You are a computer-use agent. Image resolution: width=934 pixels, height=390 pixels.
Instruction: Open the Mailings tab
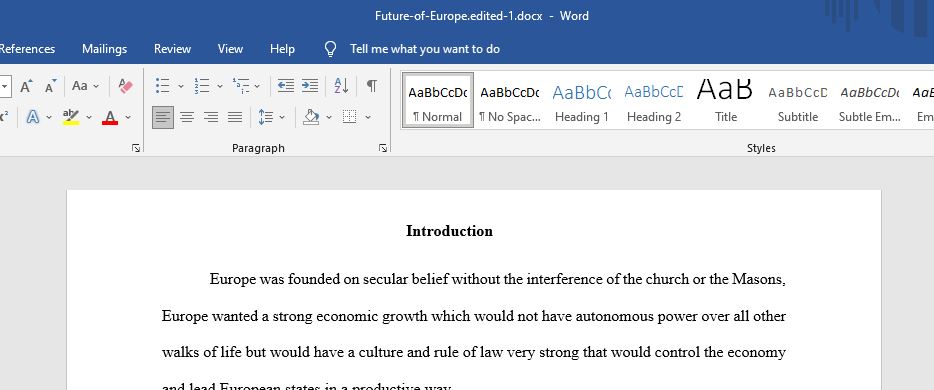point(104,49)
